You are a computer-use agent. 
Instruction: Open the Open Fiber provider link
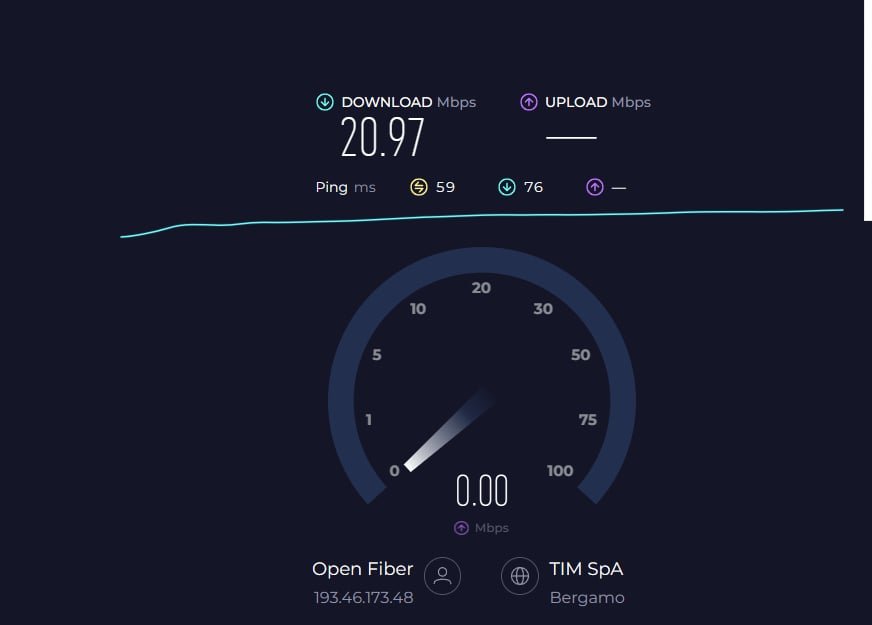pyautogui.click(x=363, y=569)
